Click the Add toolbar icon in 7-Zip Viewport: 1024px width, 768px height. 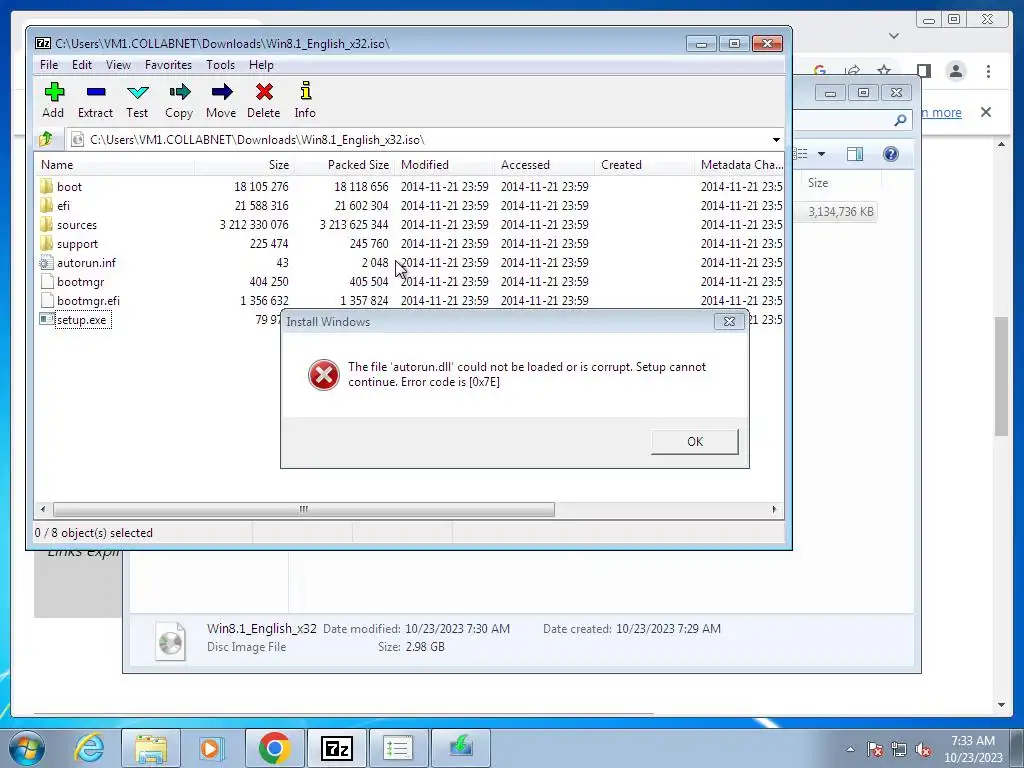[54, 92]
